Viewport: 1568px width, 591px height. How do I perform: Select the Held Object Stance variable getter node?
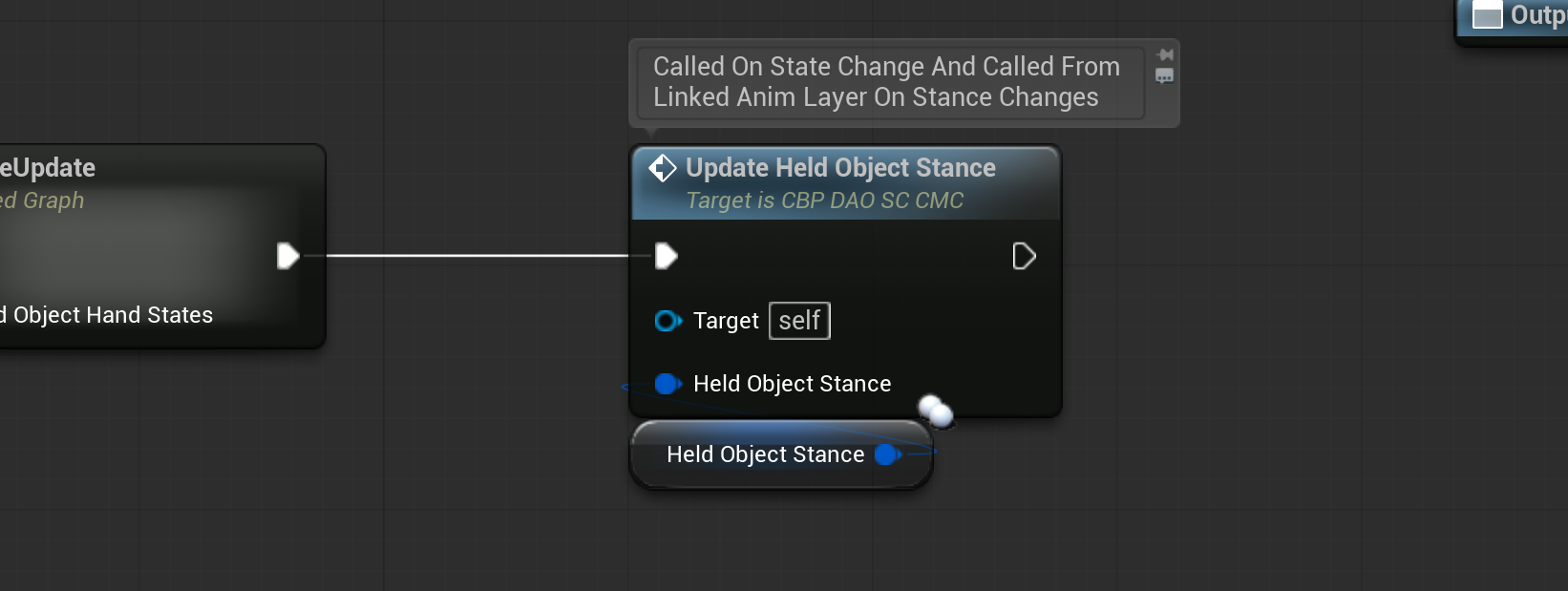764,455
